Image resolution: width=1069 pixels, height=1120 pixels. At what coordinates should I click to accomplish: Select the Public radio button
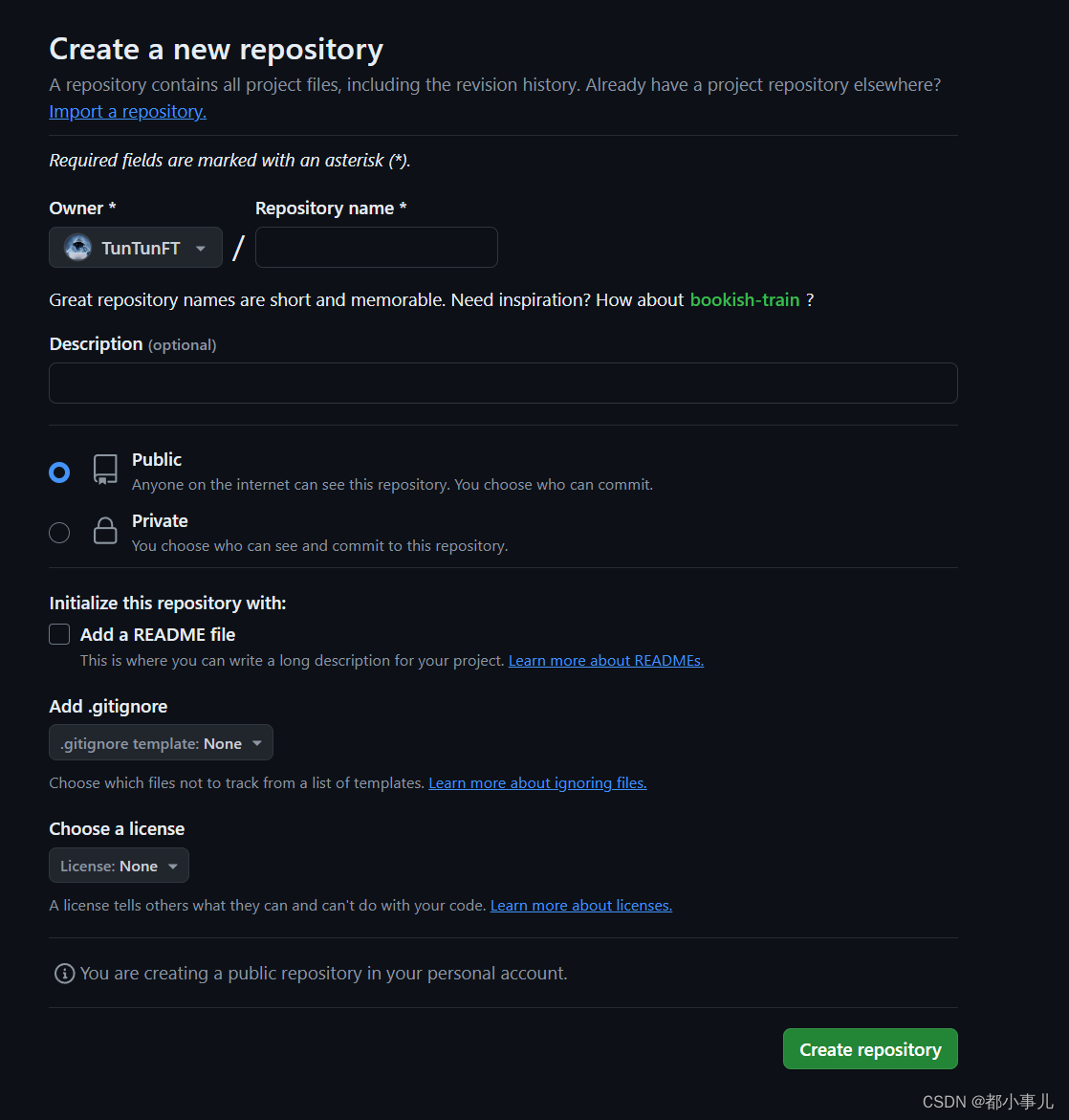[59, 472]
